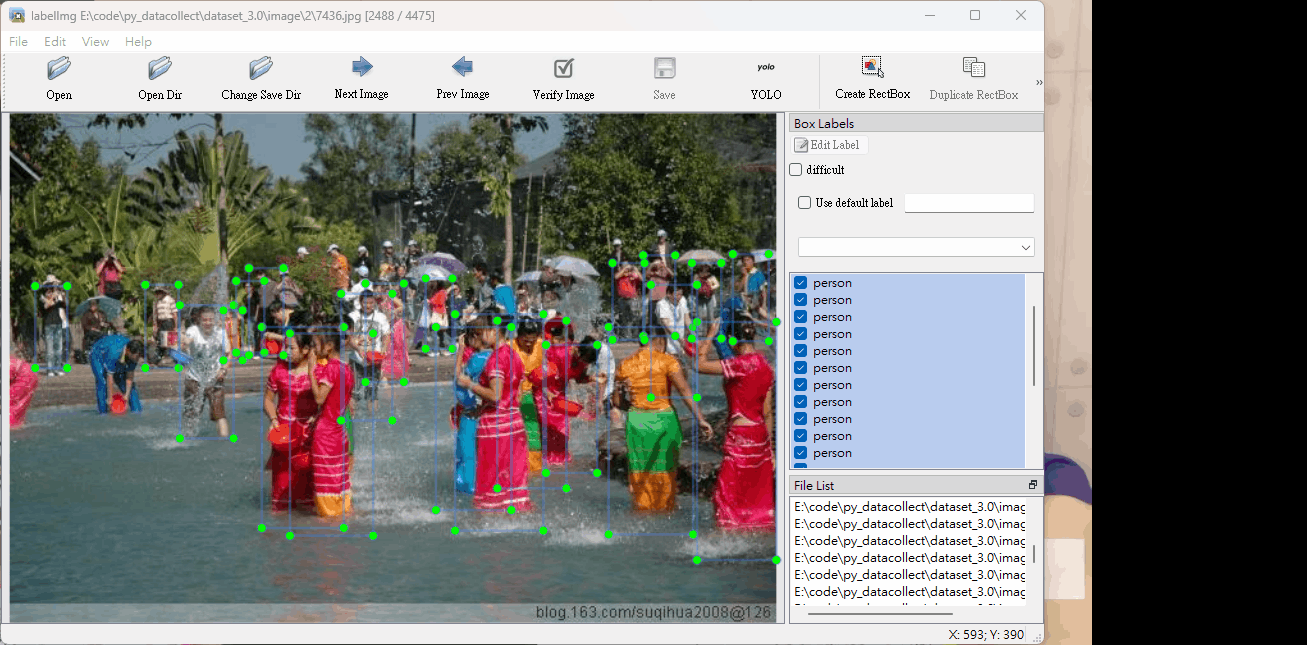Open the File menu

19,42
